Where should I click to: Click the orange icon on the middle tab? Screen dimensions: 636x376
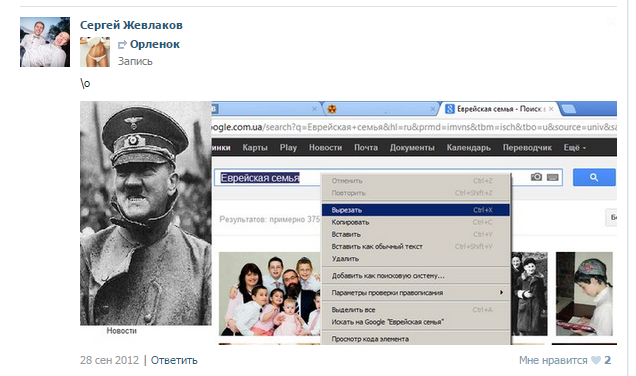[x=332, y=109]
